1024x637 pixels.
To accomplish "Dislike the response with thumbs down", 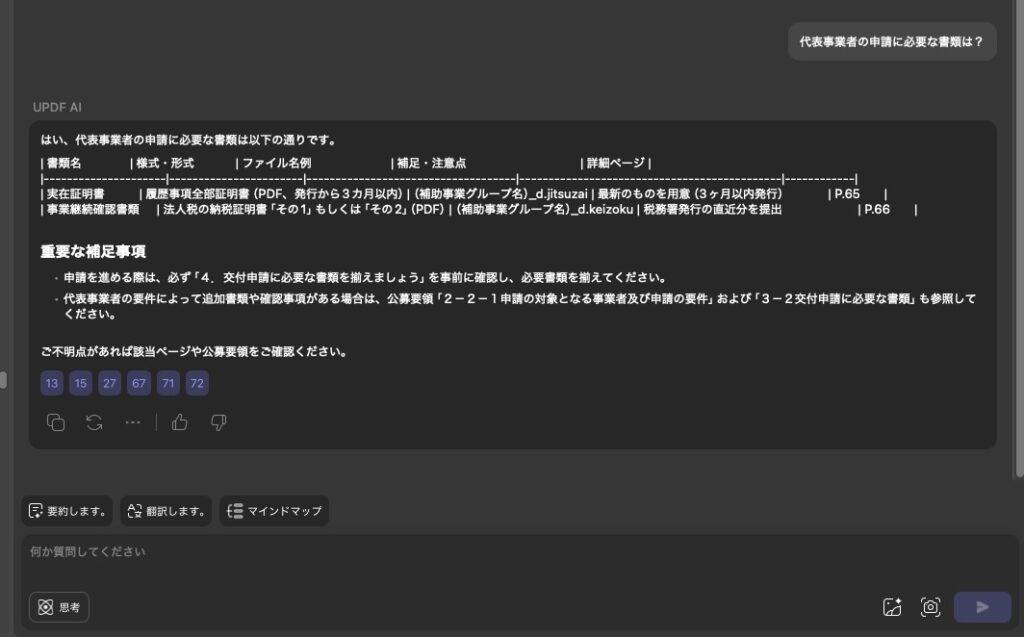I will tap(219, 423).
